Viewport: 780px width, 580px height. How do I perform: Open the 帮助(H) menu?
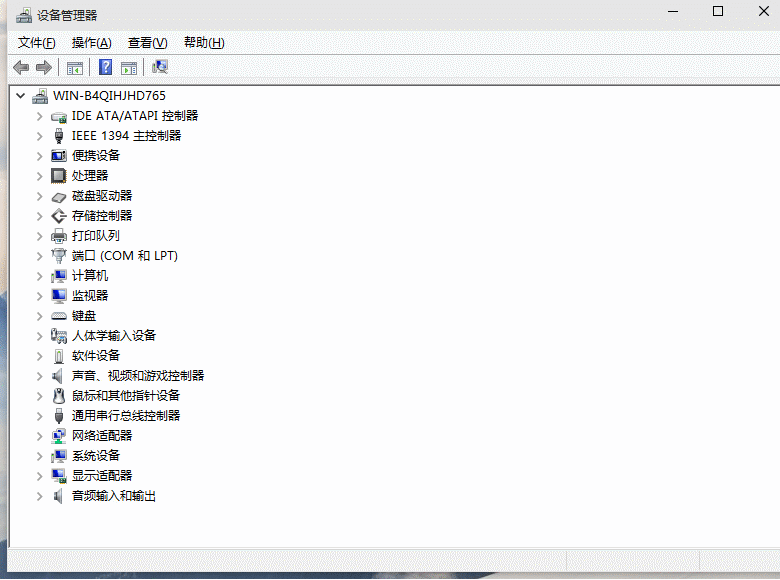tap(204, 43)
